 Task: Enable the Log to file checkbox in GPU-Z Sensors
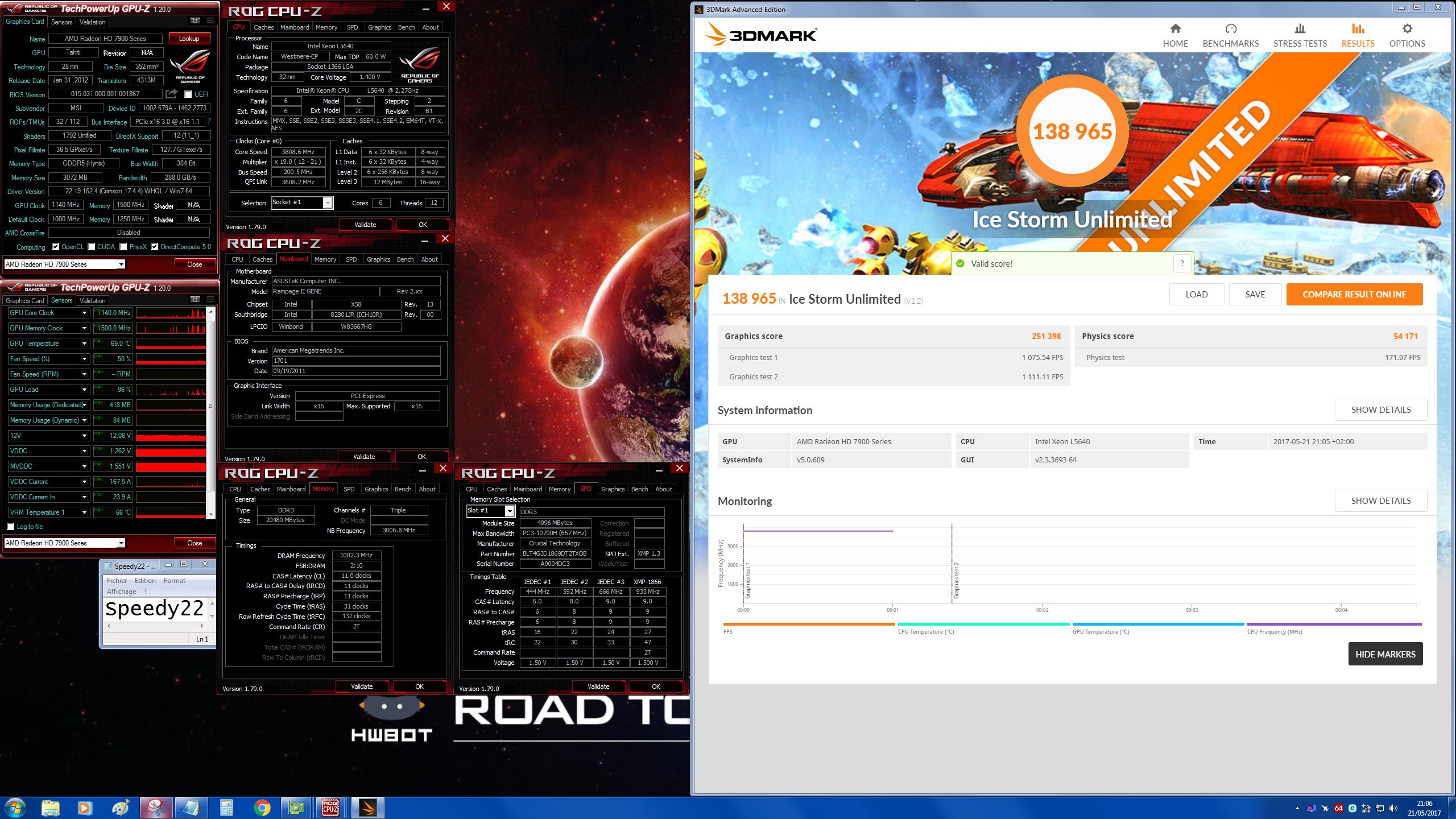(x=10, y=527)
